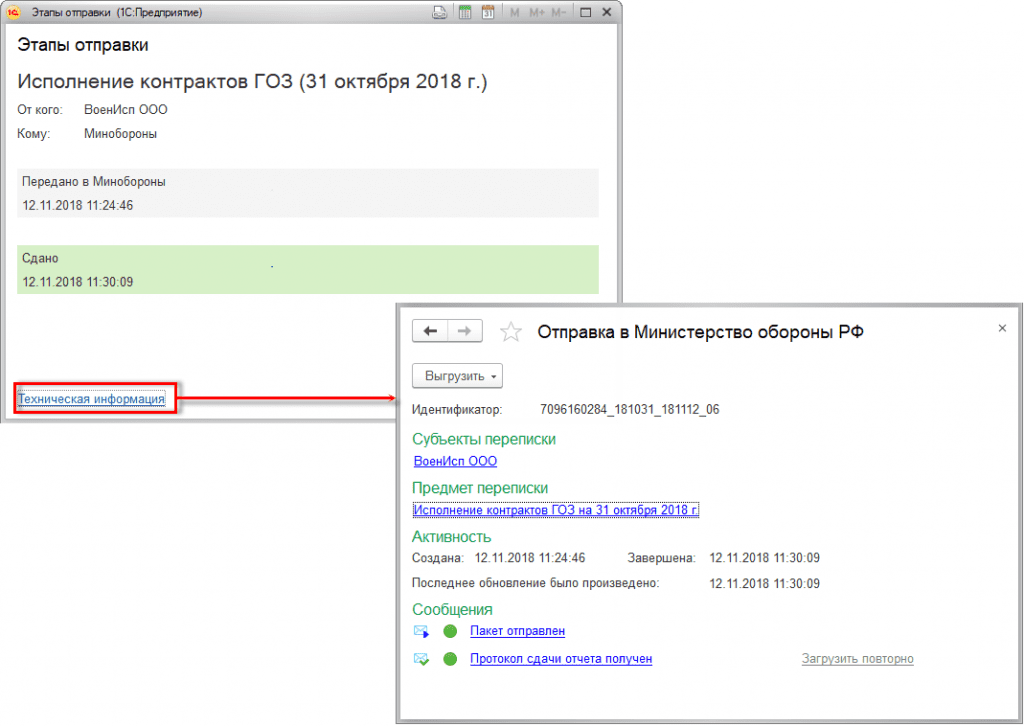Go back with the left arrow button
This screenshot has height=726, width=1024.
click(430, 331)
